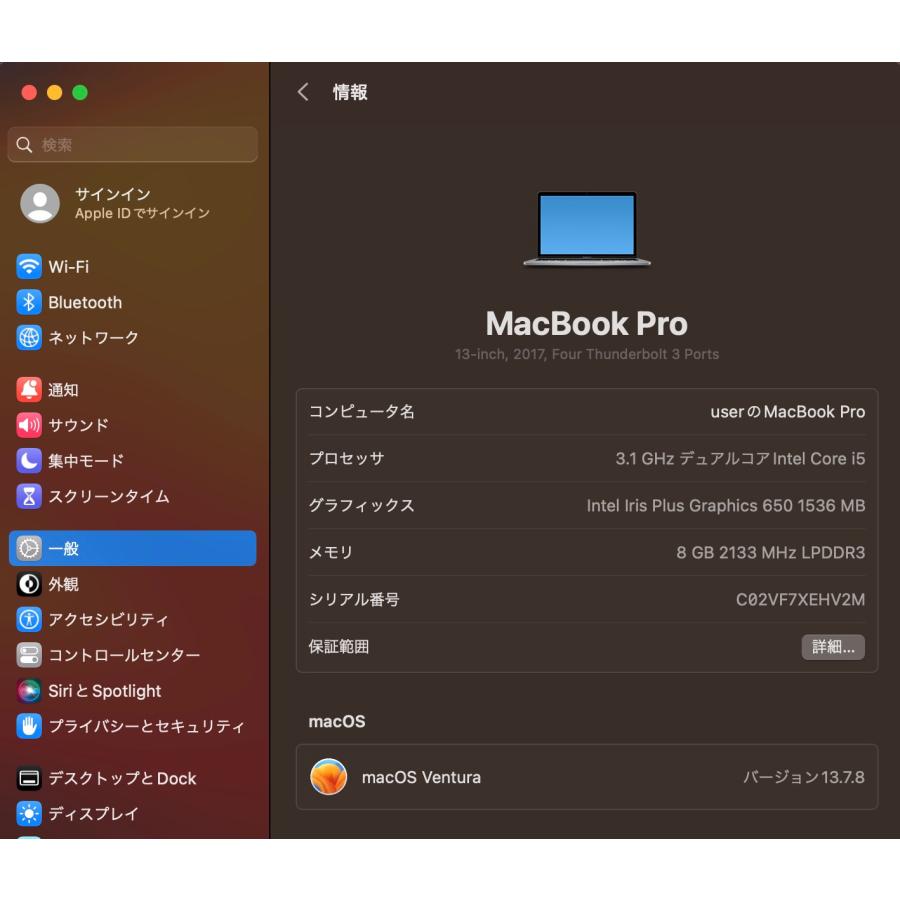Click the MacBook Pro laptop image
Screen dimensions: 900x900
click(x=587, y=230)
